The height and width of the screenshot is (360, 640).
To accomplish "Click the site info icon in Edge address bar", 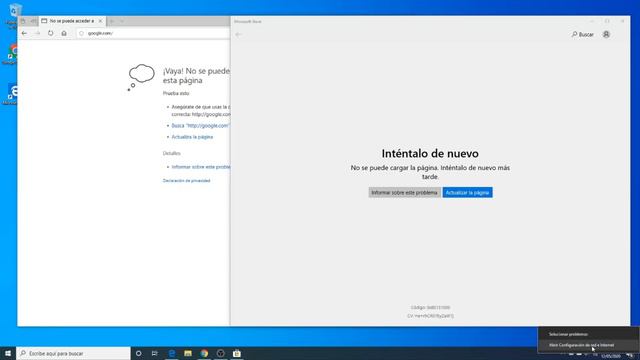I will point(81,33).
